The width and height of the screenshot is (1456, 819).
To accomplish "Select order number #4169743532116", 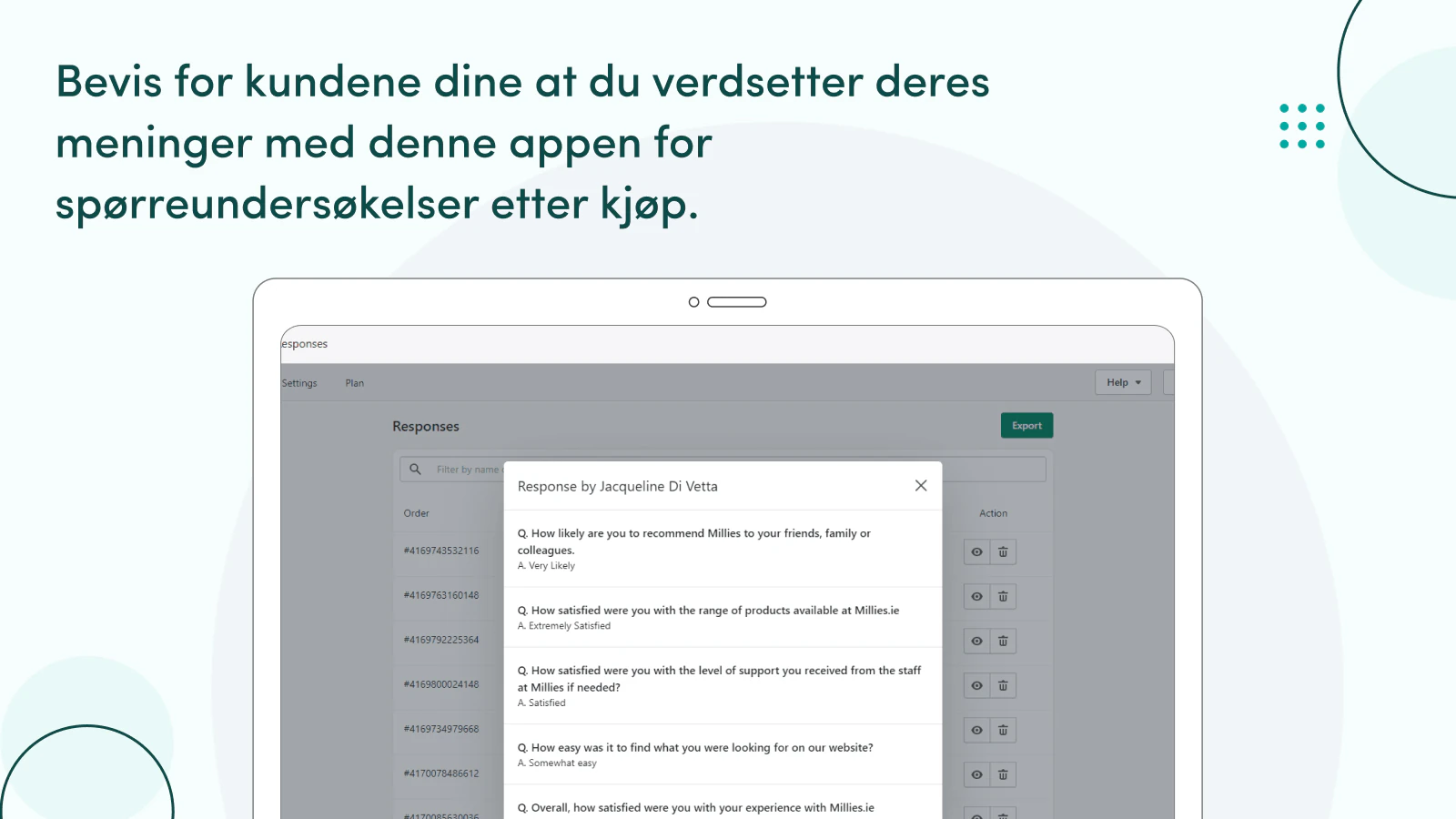I will coord(441,551).
